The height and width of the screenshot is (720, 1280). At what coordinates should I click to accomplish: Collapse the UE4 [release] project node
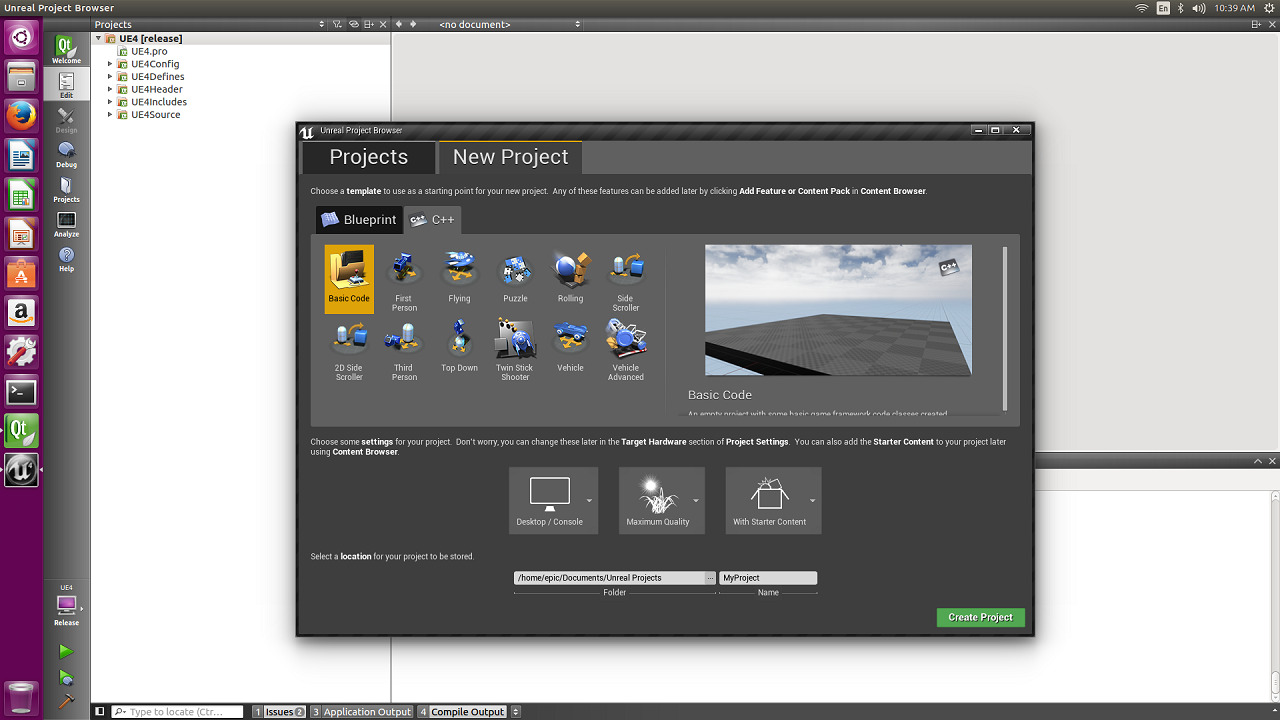click(99, 39)
